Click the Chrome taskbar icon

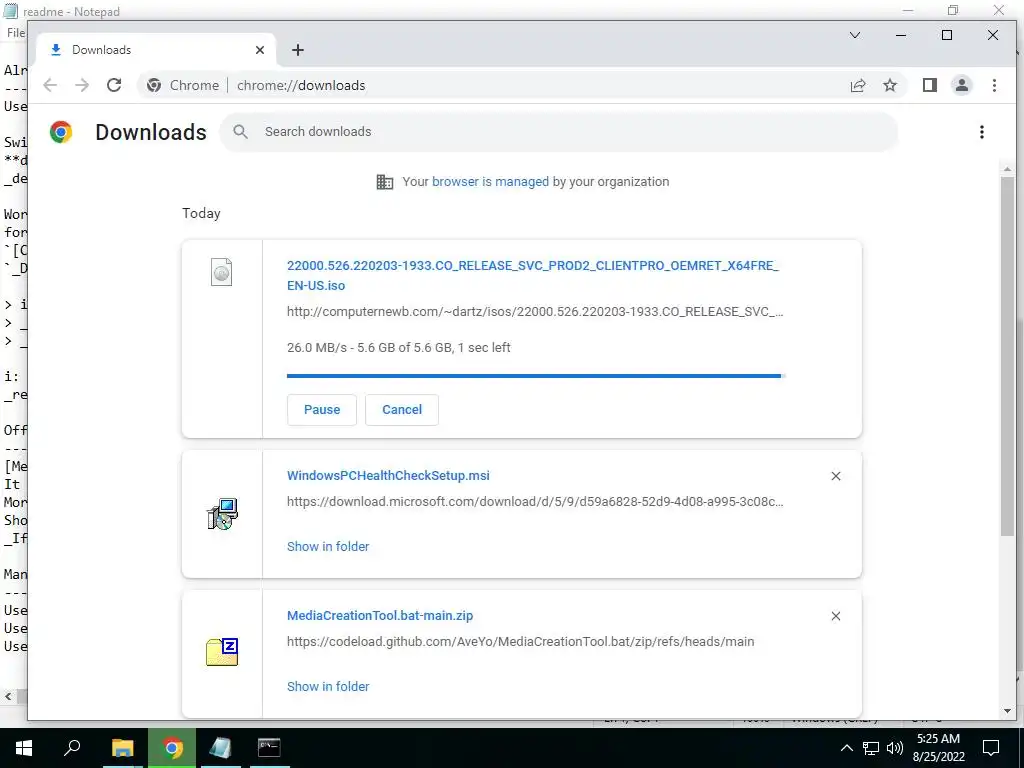[x=172, y=748]
